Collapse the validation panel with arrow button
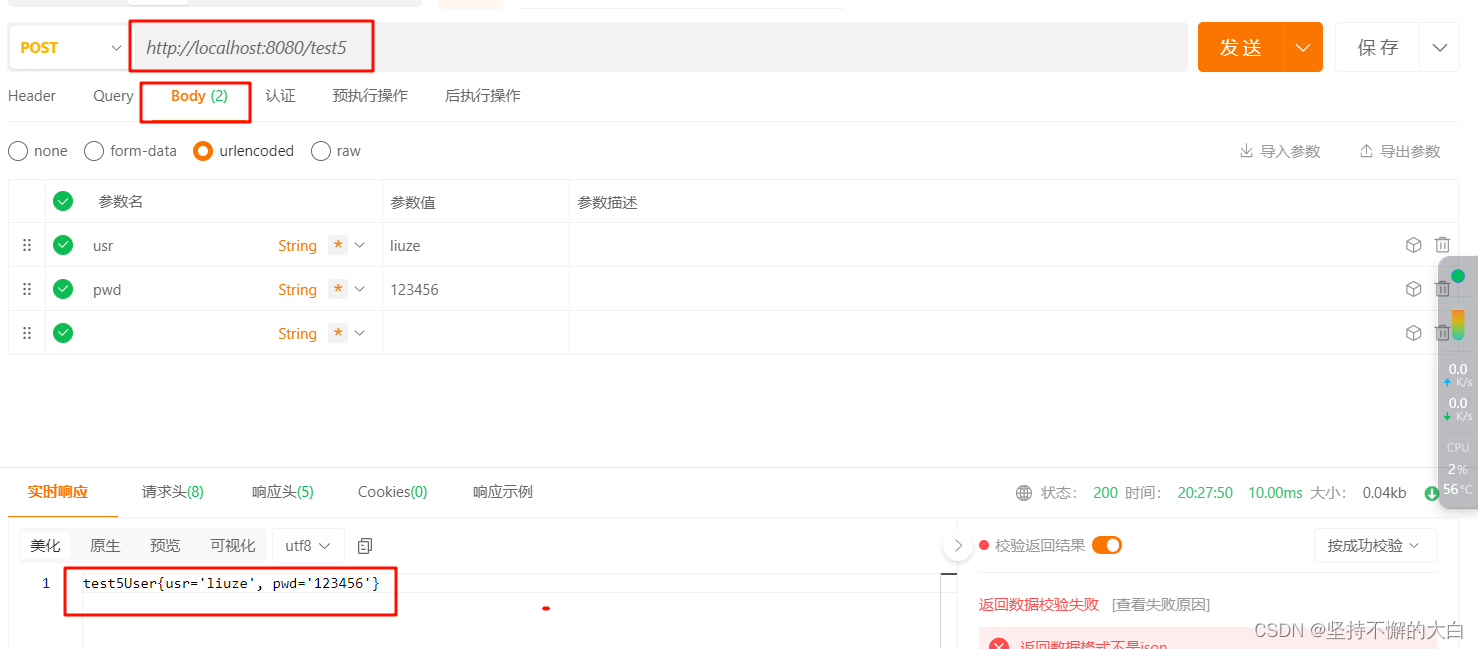Image resolution: width=1478 pixels, height=649 pixels. (x=957, y=546)
